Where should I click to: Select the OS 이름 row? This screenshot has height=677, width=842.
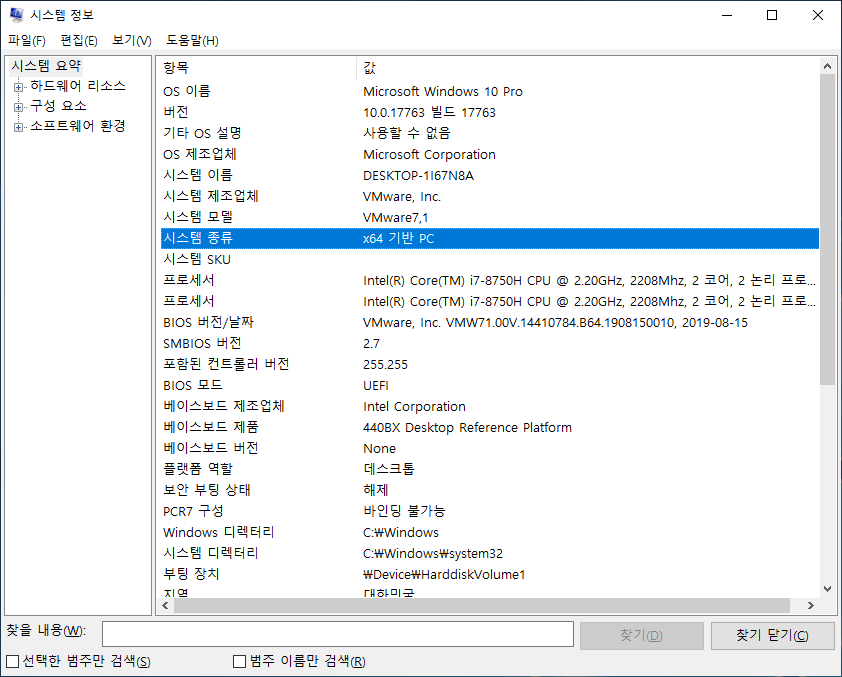point(490,91)
